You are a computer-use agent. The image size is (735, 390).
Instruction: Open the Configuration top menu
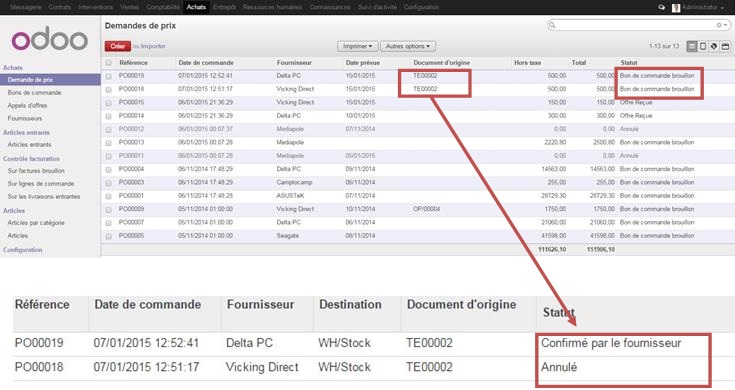[x=421, y=8]
